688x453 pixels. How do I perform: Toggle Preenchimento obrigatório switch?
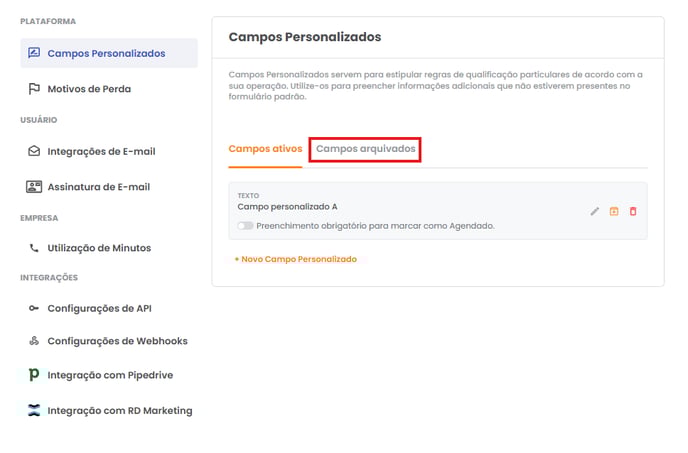(x=245, y=226)
